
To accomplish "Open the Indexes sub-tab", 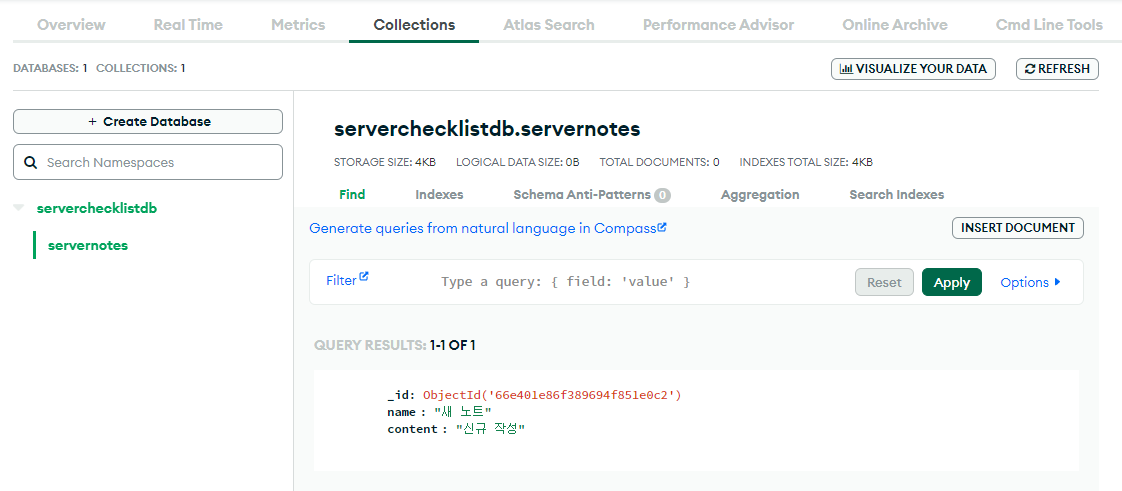I will (x=439, y=195).
